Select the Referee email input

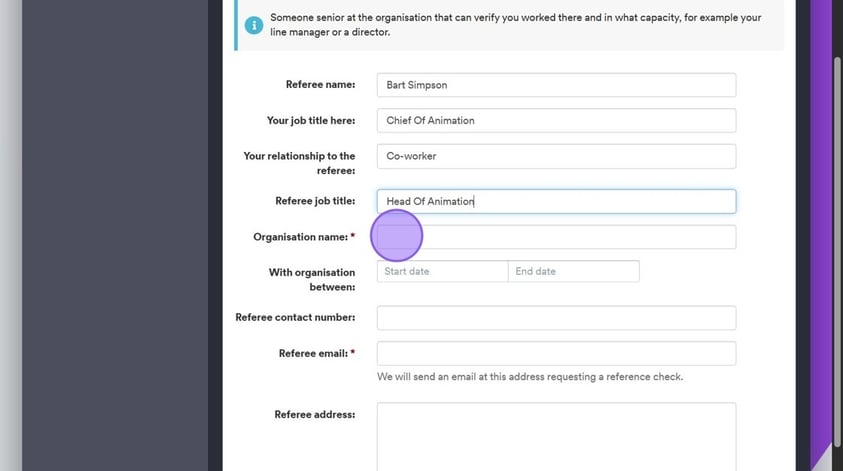(555, 353)
